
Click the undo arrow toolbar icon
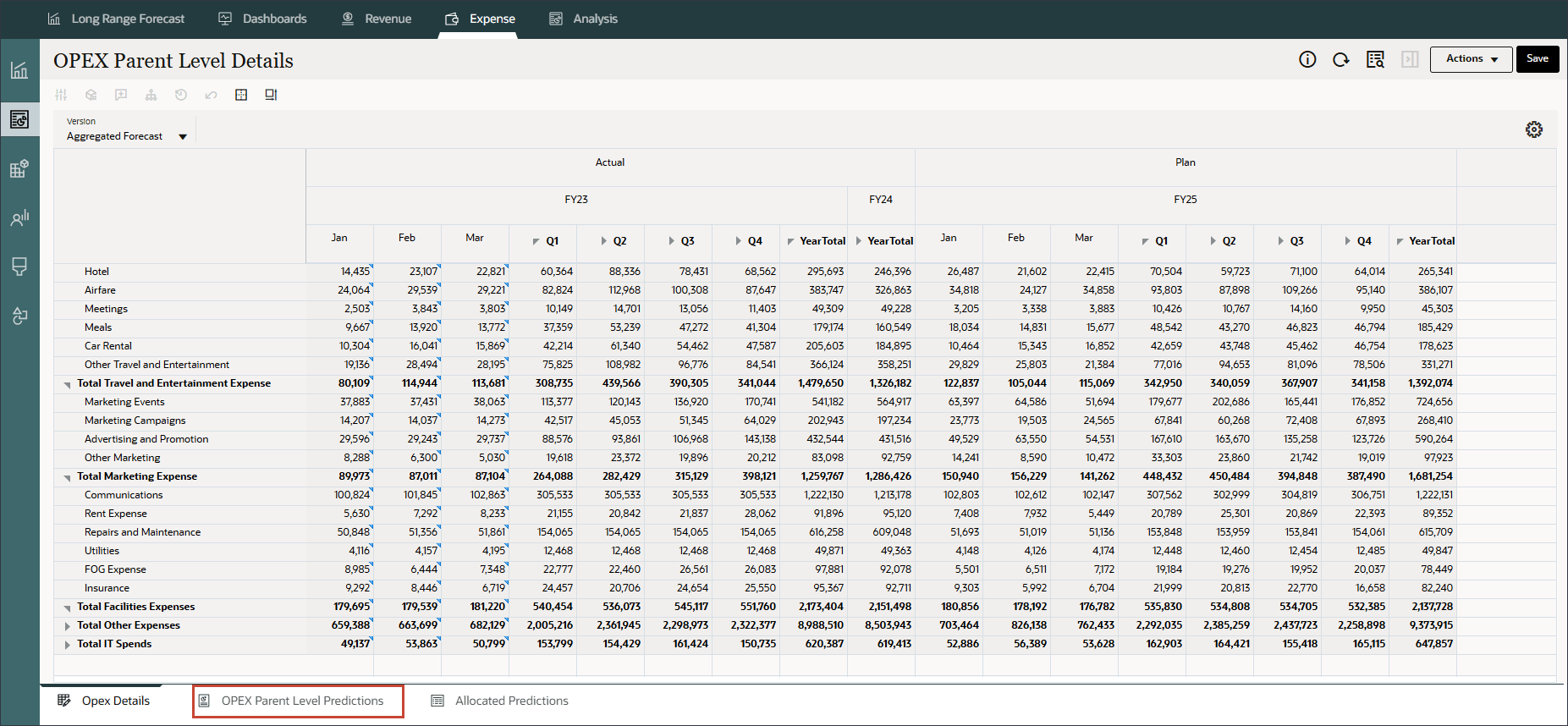pos(211,95)
